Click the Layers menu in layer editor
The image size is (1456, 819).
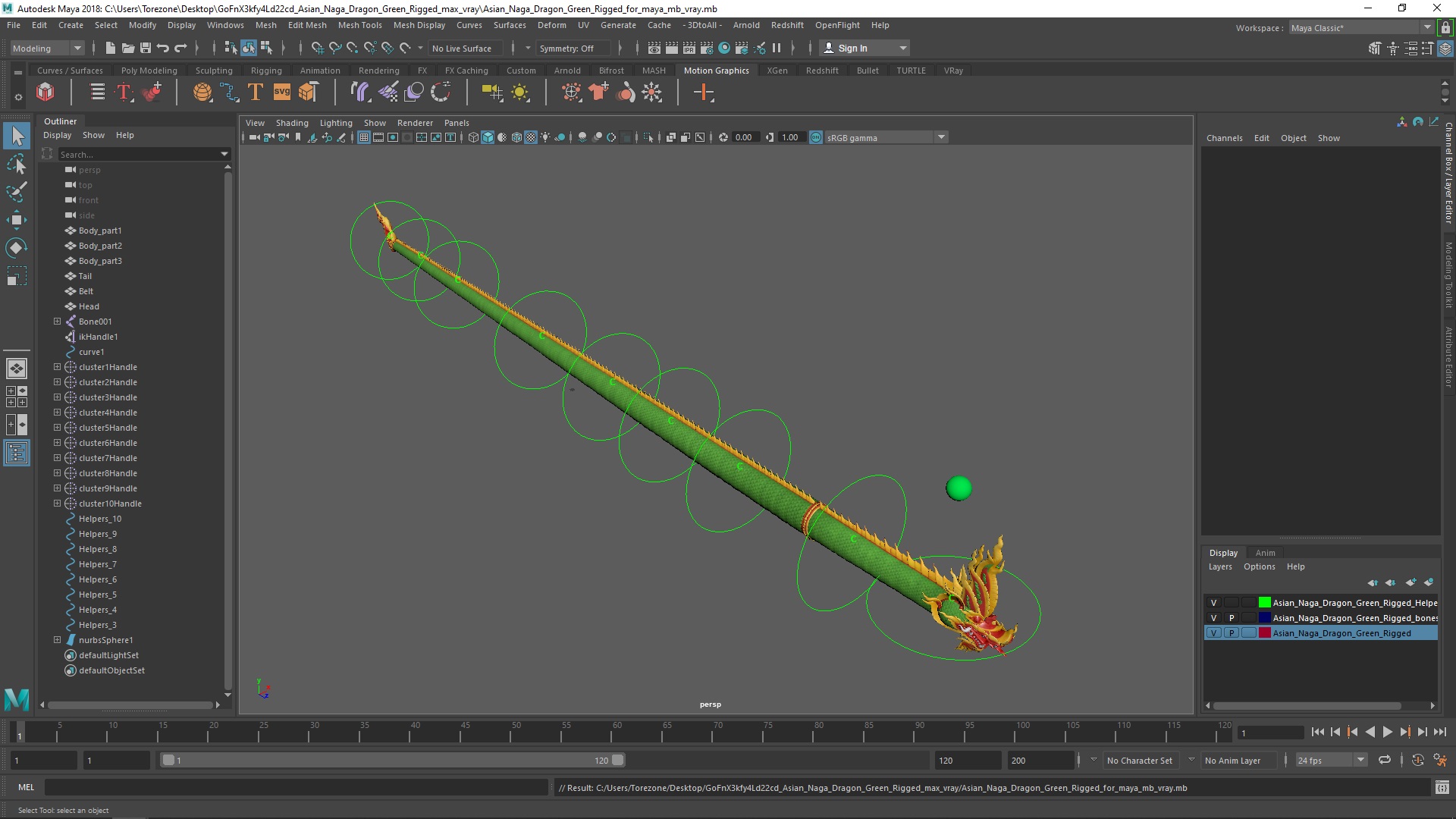(1219, 566)
